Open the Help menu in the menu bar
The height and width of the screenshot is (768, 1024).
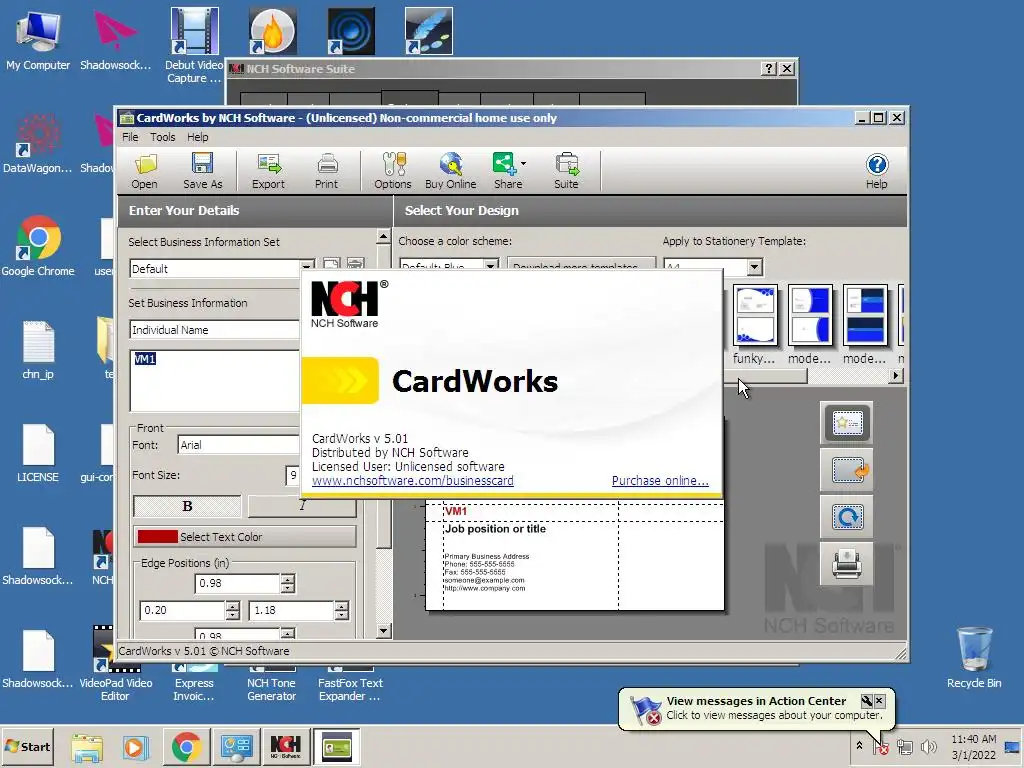click(x=197, y=137)
